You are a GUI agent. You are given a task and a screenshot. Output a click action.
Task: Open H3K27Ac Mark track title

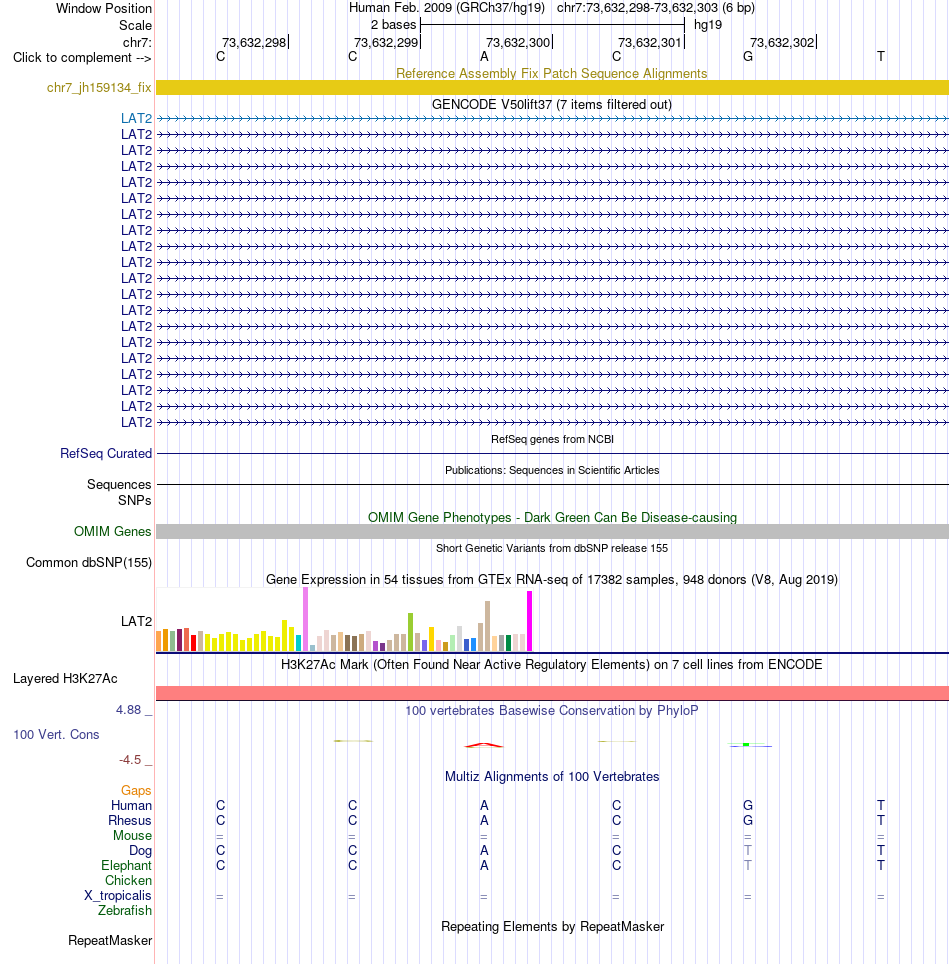552,664
